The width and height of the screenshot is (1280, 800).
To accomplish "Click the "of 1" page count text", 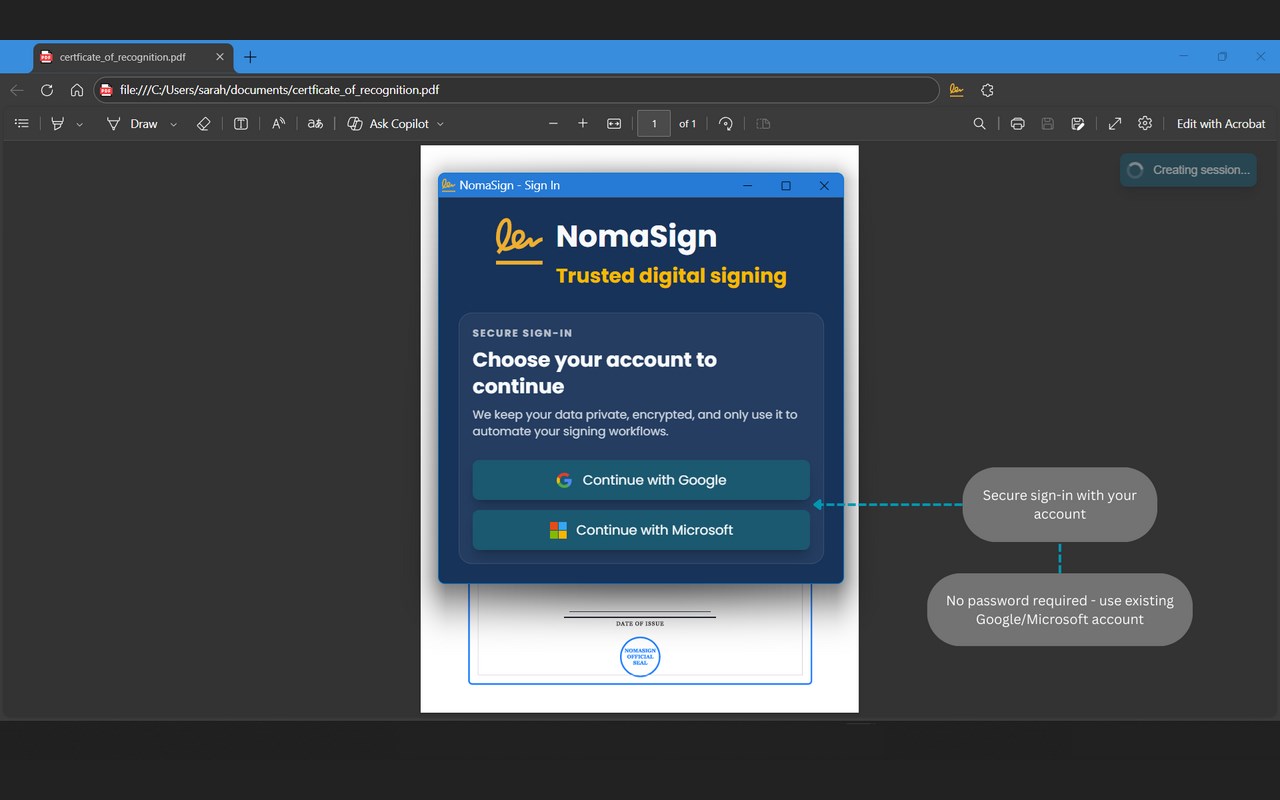I will click(x=688, y=124).
